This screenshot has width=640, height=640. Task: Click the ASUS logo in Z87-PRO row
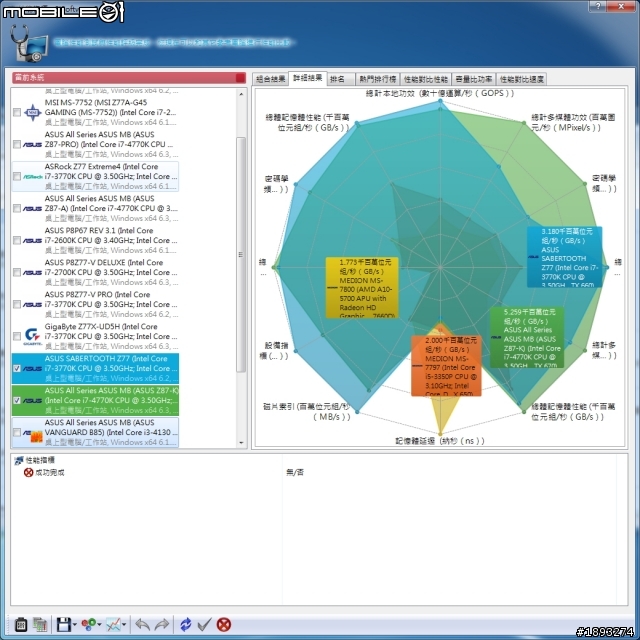tap(33, 144)
